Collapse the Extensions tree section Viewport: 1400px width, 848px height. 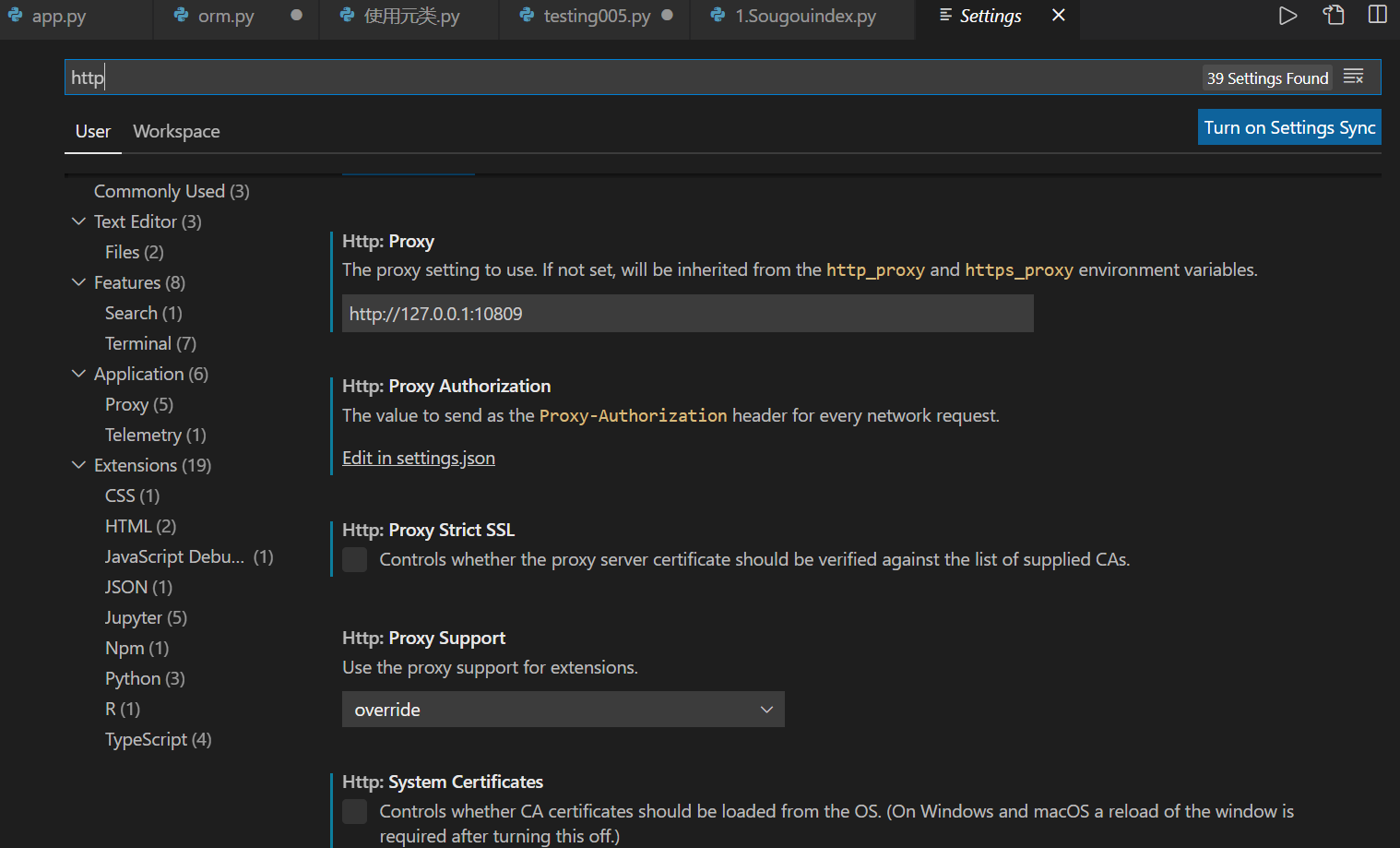78,465
